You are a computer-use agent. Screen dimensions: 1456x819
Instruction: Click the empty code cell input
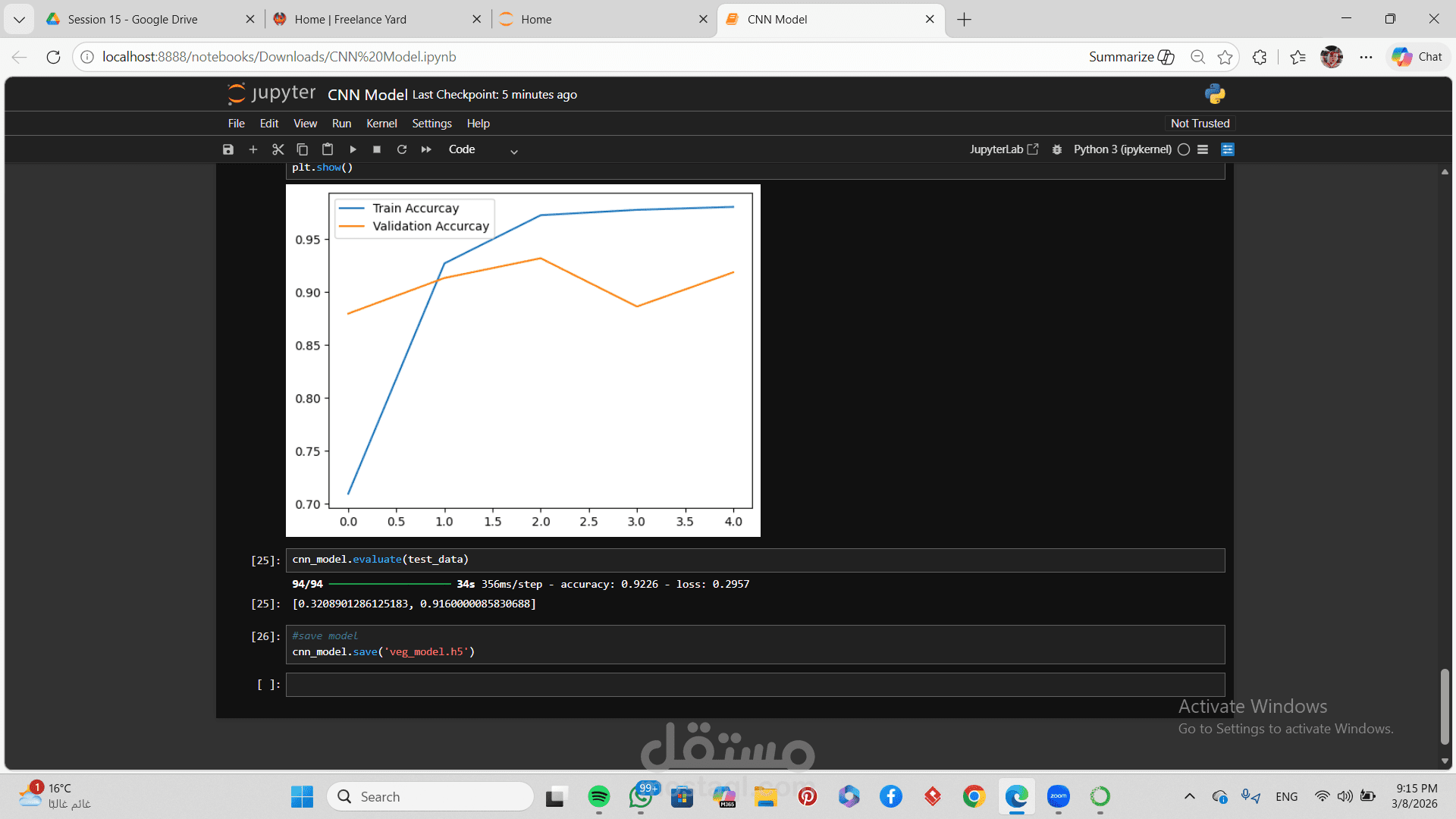tap(755, 685)
